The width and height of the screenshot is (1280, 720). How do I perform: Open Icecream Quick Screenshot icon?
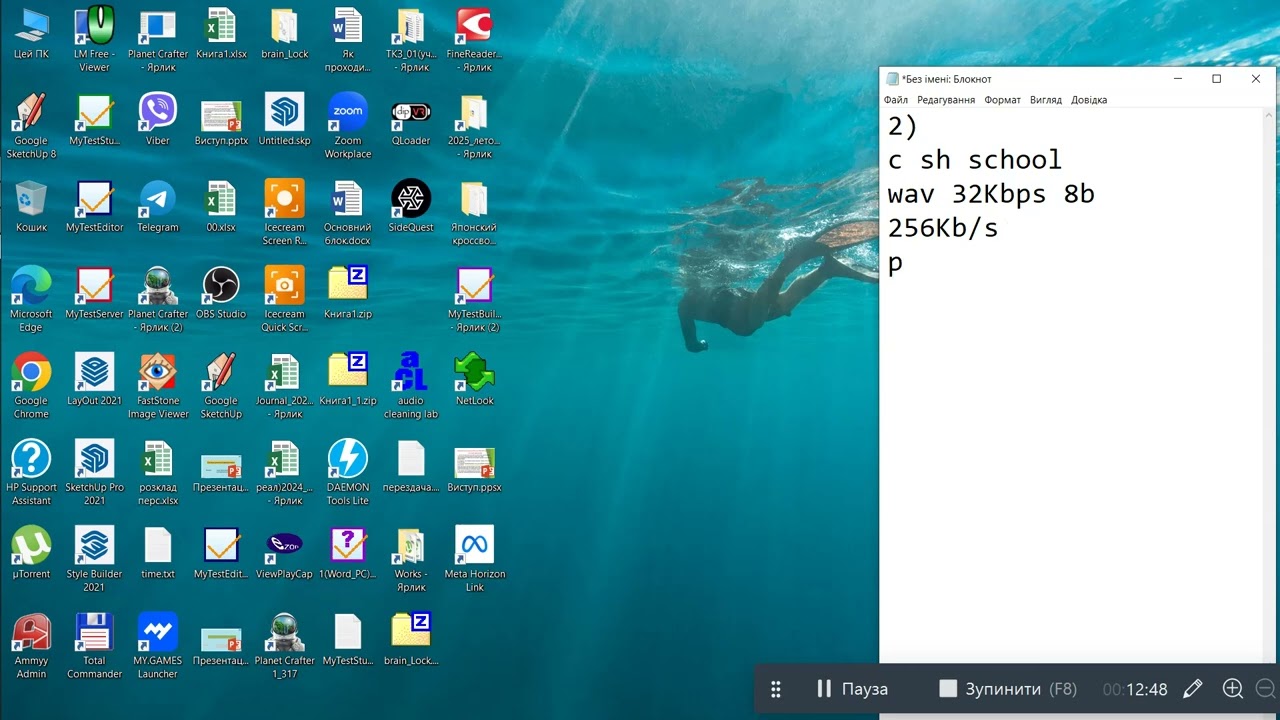point(285,299)
